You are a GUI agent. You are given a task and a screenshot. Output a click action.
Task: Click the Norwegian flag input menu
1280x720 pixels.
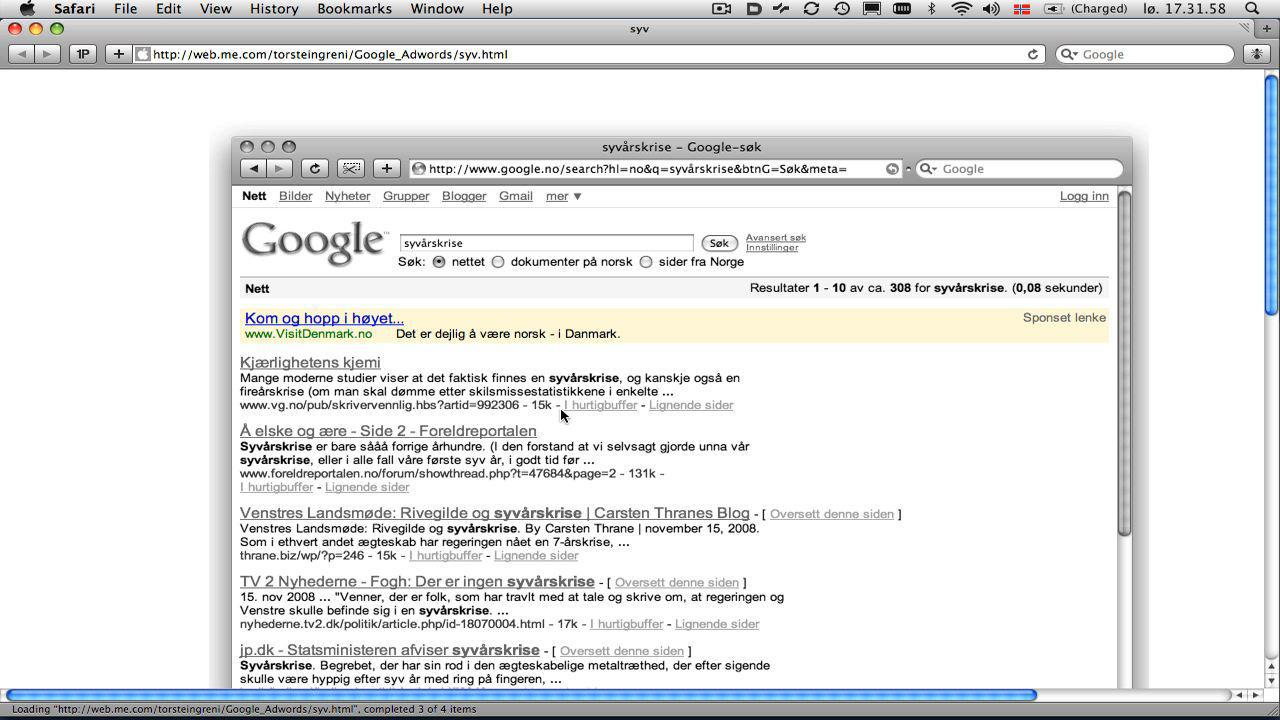coord(1022,9)
